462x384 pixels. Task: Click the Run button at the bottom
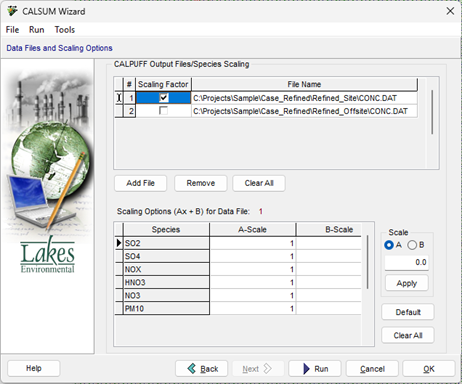tap(315, 369)
